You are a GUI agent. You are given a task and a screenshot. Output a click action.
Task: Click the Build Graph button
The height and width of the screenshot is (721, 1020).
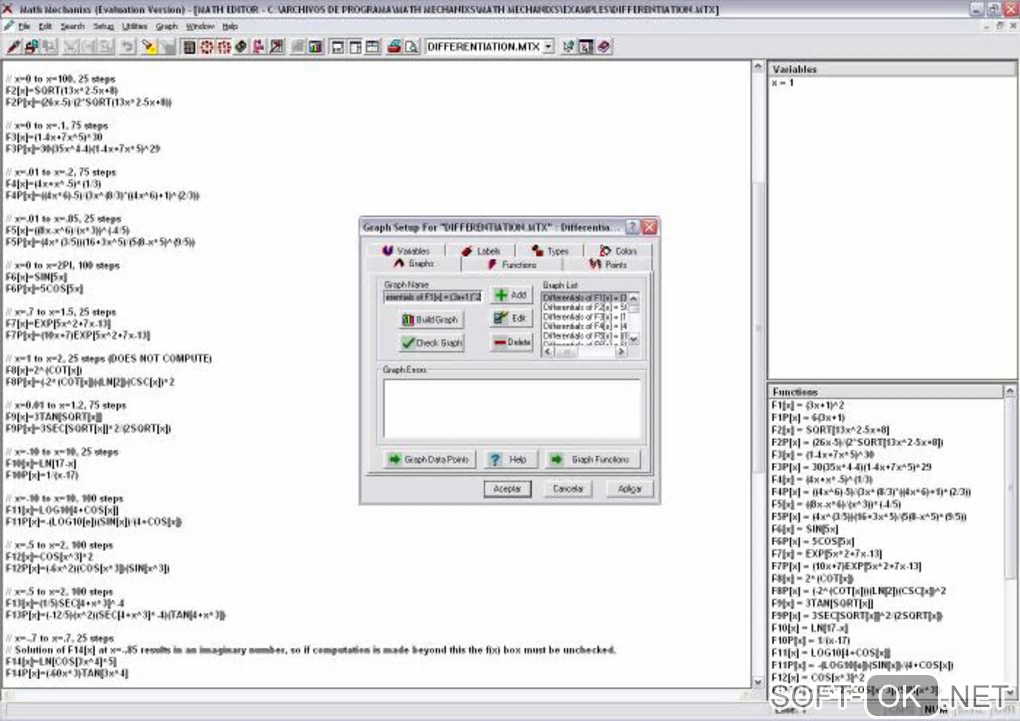point(431,320)
